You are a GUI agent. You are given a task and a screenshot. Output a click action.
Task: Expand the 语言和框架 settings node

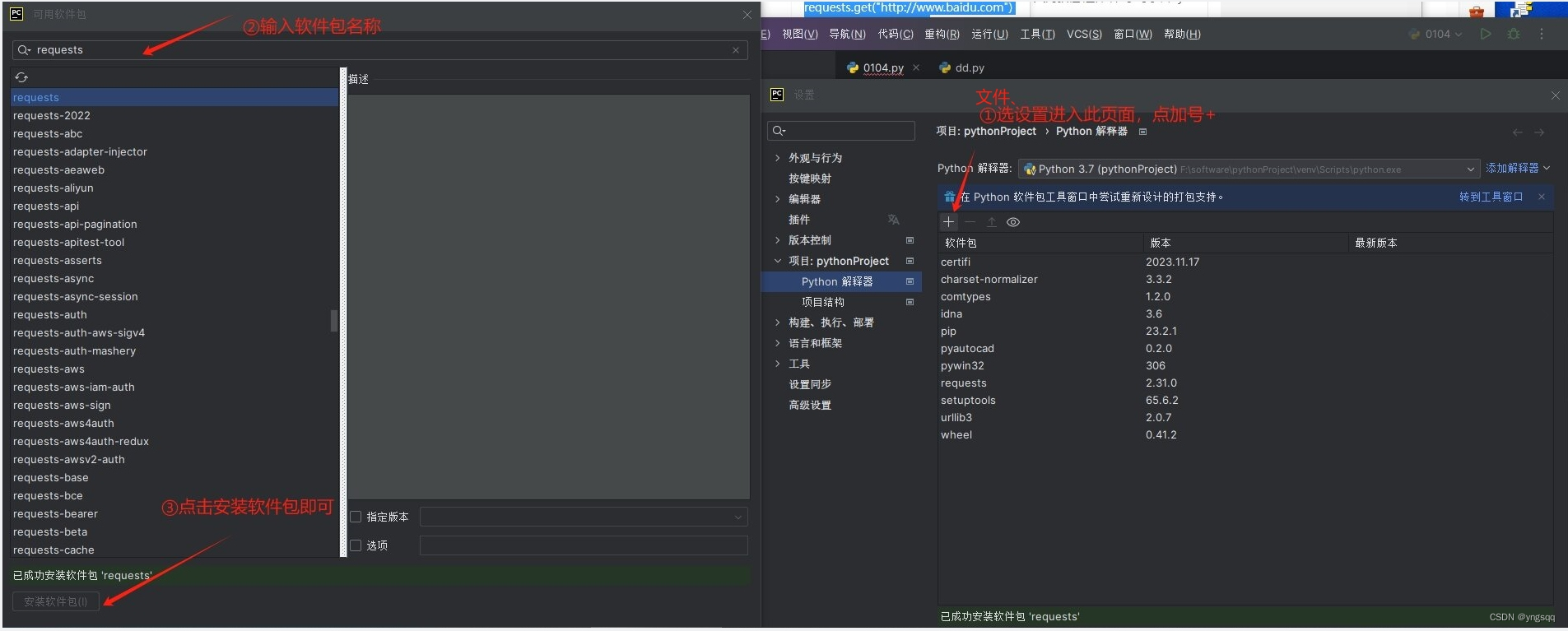click(x=777, y=343)
